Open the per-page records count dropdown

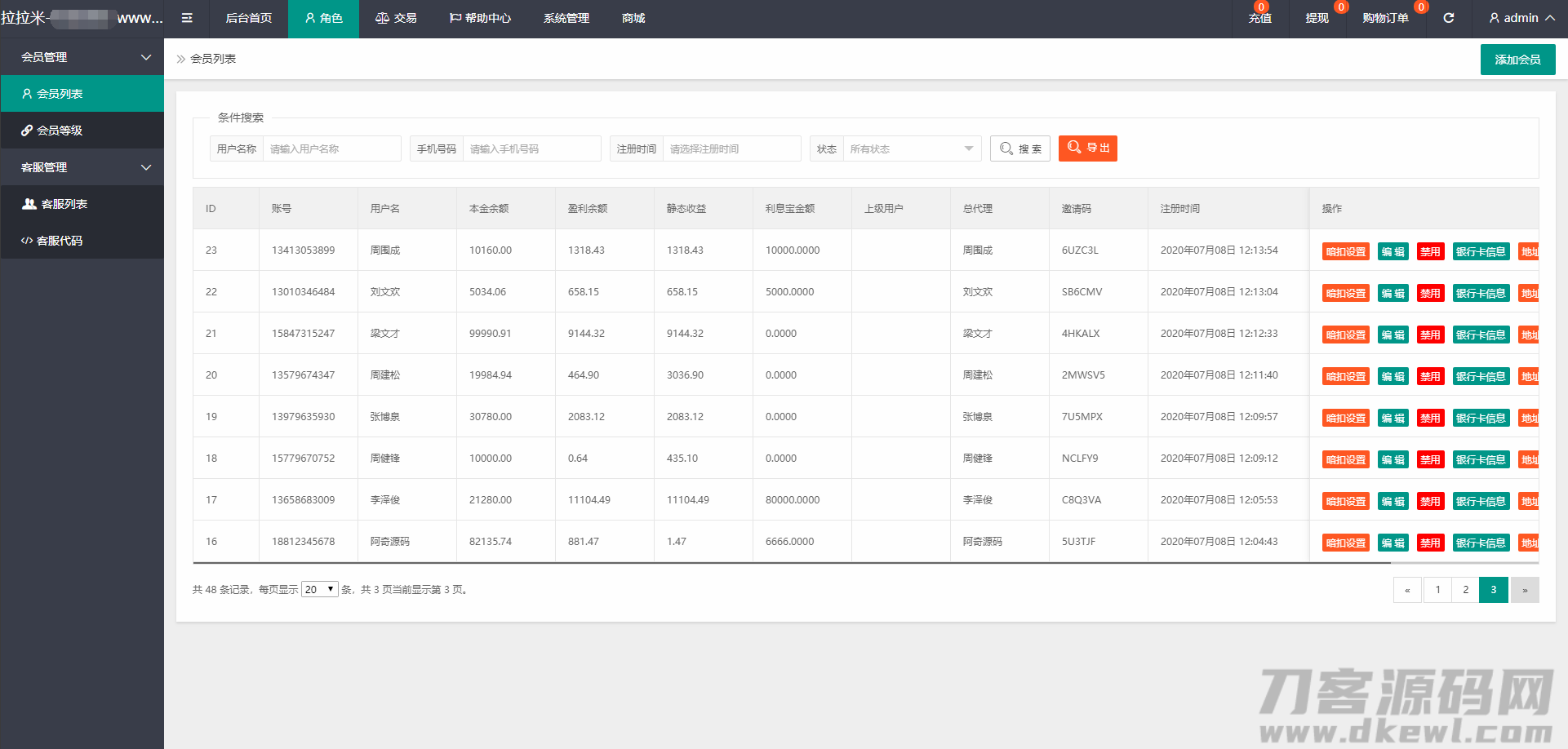[319, 589]
